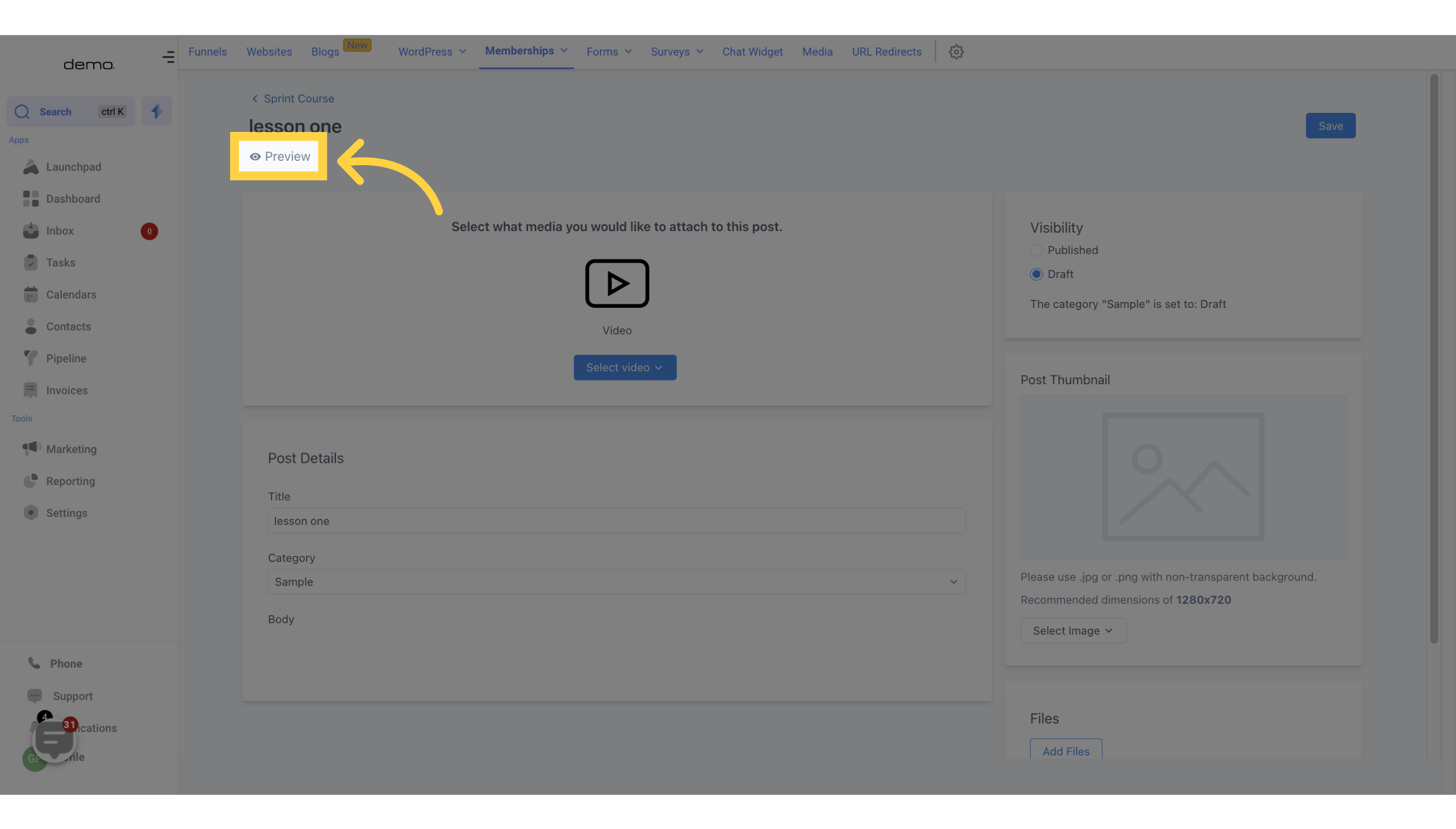Click the video play icon
1456x829 pixels.
pyautogui.click(x=617, y=283)
